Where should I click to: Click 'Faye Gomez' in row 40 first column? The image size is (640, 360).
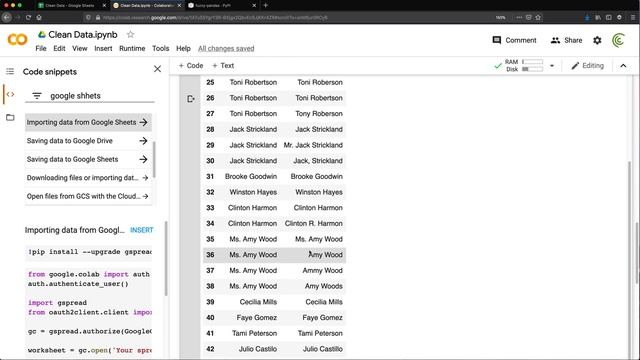256,318
